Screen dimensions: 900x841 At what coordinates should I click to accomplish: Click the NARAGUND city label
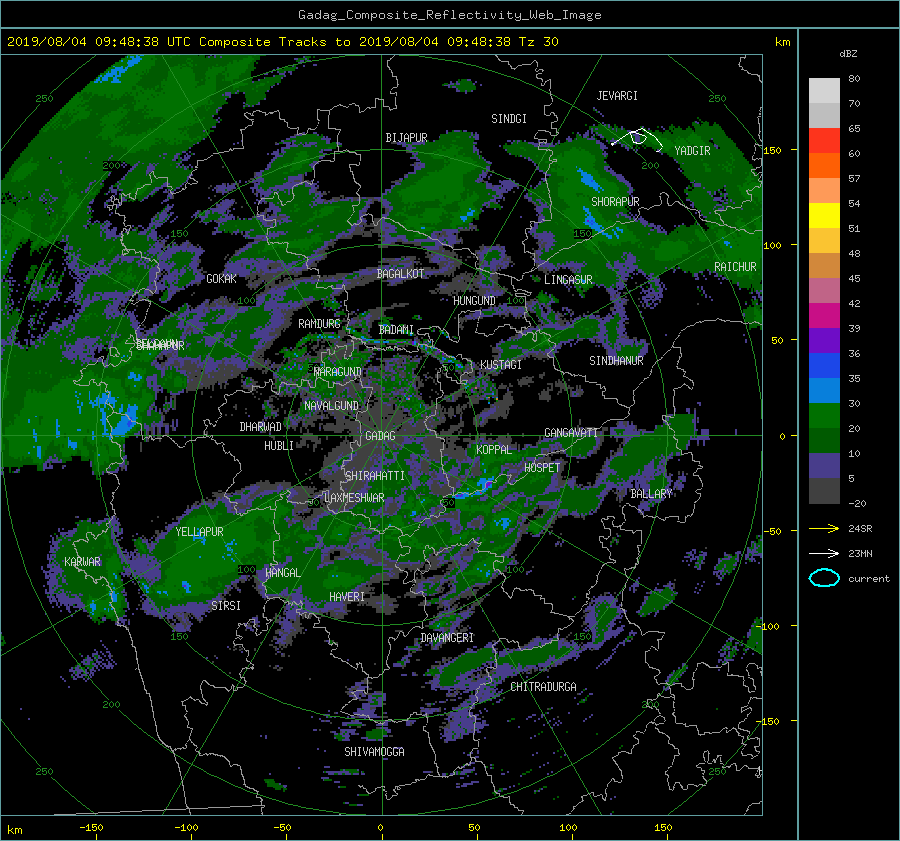[x=338, y=372]
